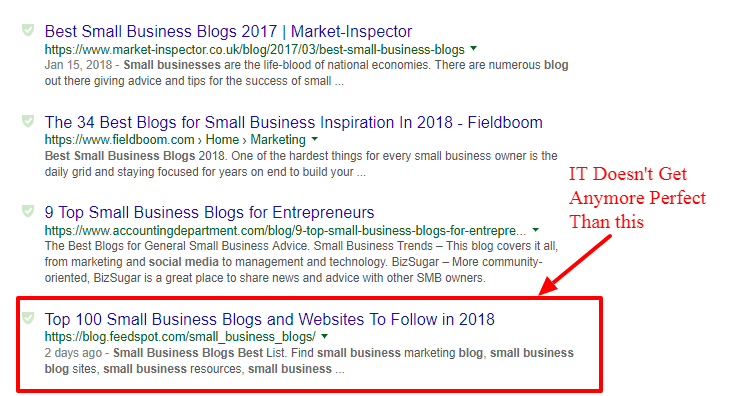This screenshot has height=396, width=732.
Task: Expand dropdown arrow after accountingdepartment.com URL
Action: tap(535, 230)
